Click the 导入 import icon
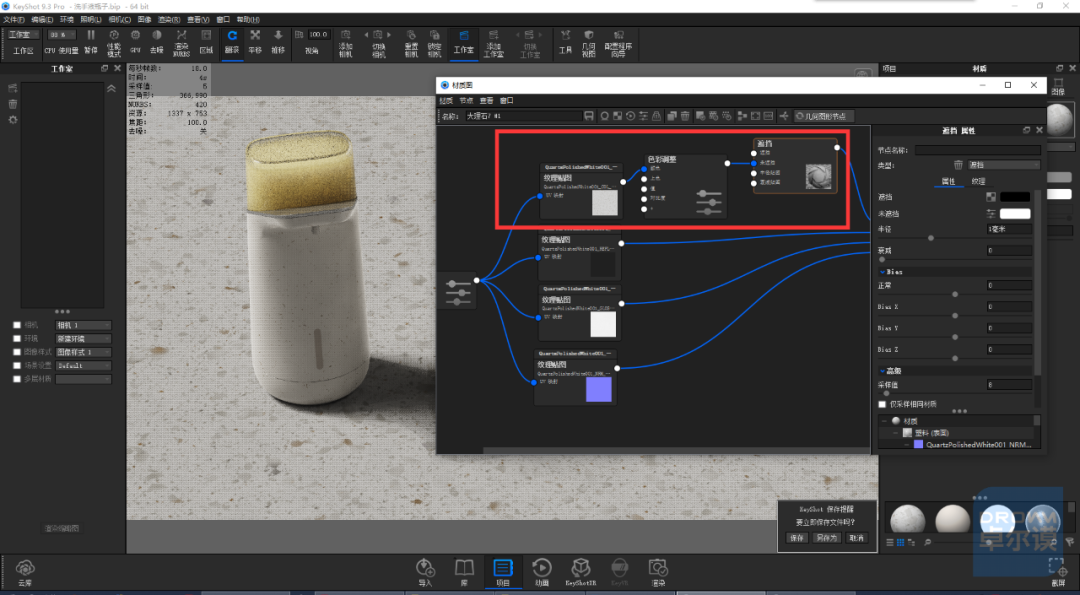The image size is (1080, 595). point(425,567)
